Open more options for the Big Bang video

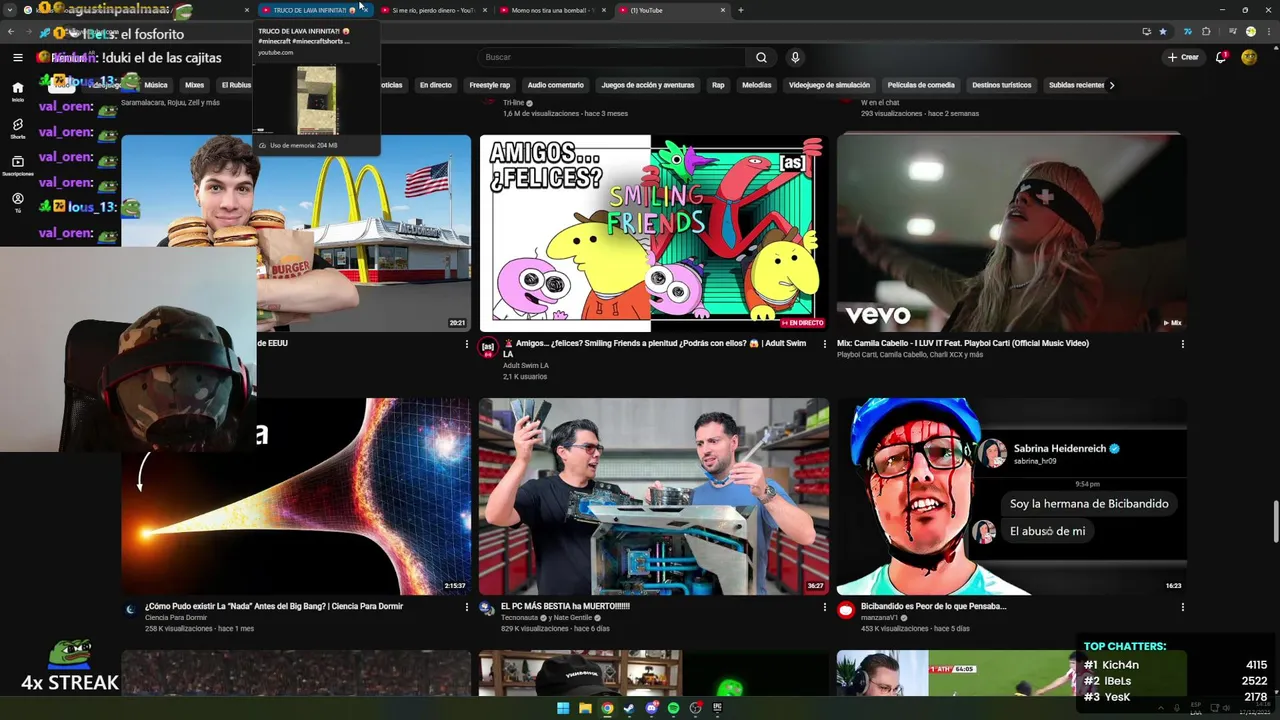(466, 607)
